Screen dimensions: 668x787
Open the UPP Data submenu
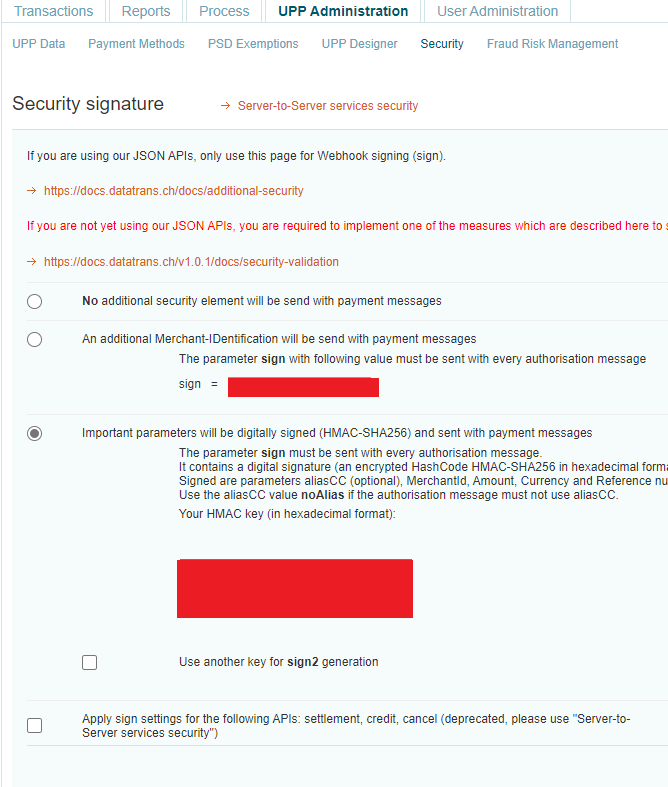[x=39, y=44]
